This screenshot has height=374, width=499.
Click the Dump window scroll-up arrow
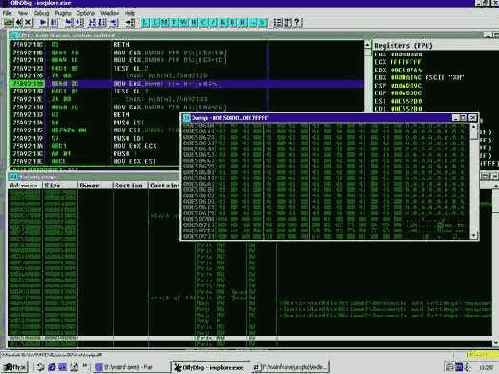click(x=474, y=127)
